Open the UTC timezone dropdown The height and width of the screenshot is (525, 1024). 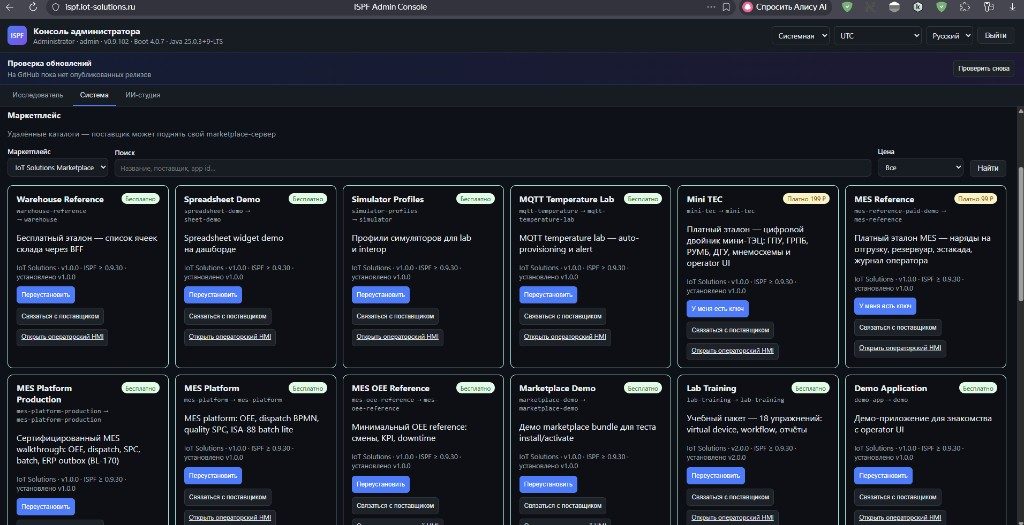tap(877, 36)
